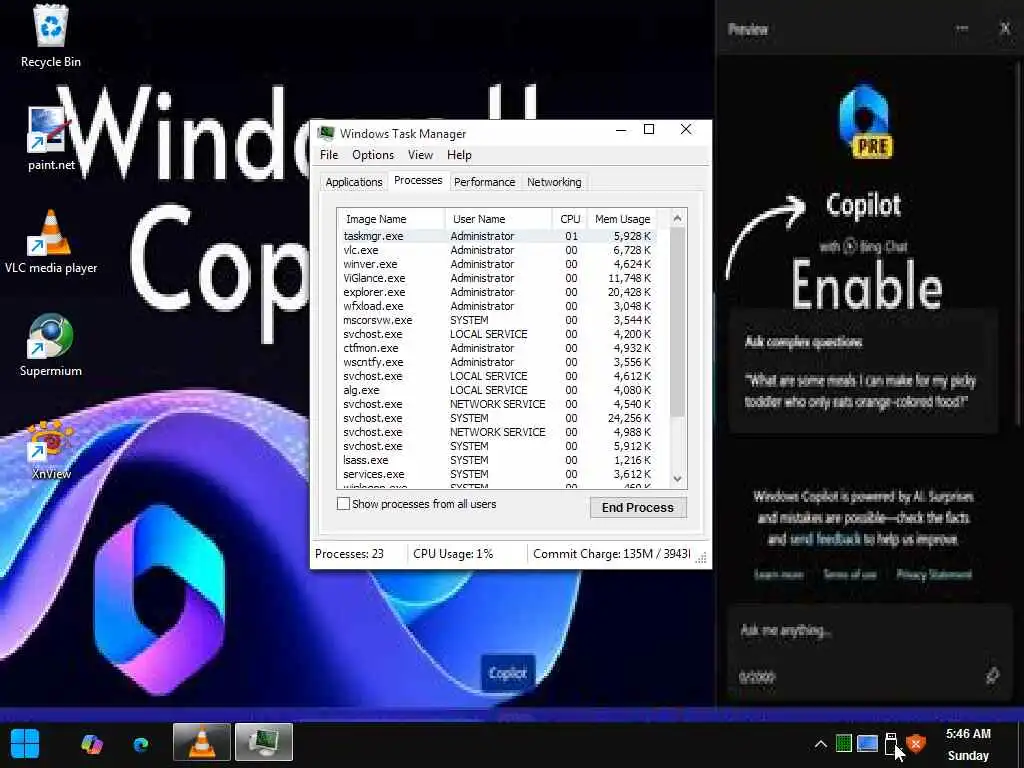Click the process list scroll down arrow
Screen dimensions: 1024x768
click(x=677, y=479)
